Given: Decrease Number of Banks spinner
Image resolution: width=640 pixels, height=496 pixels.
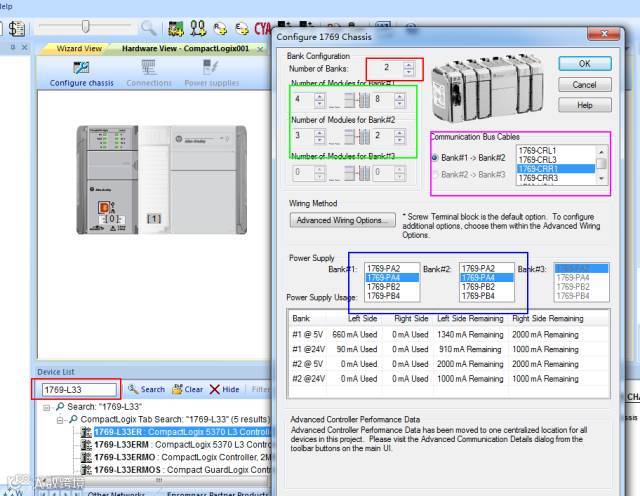Looking at the screenshot, I should pyautogui.click(x=408, y=73).
